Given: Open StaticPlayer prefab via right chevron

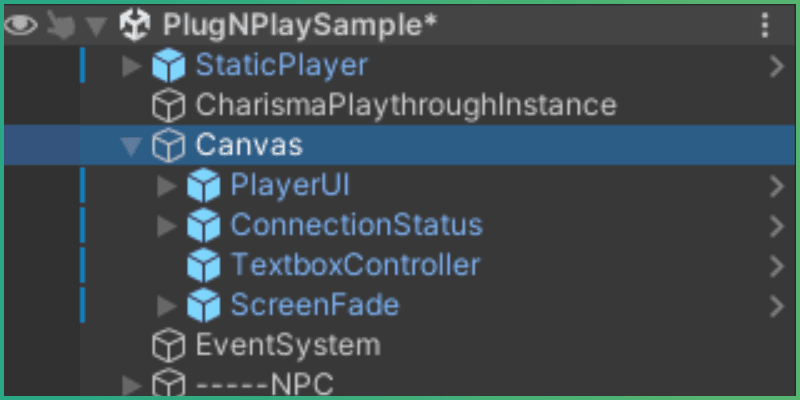Looking at the screenshot, I should [777, 66].
